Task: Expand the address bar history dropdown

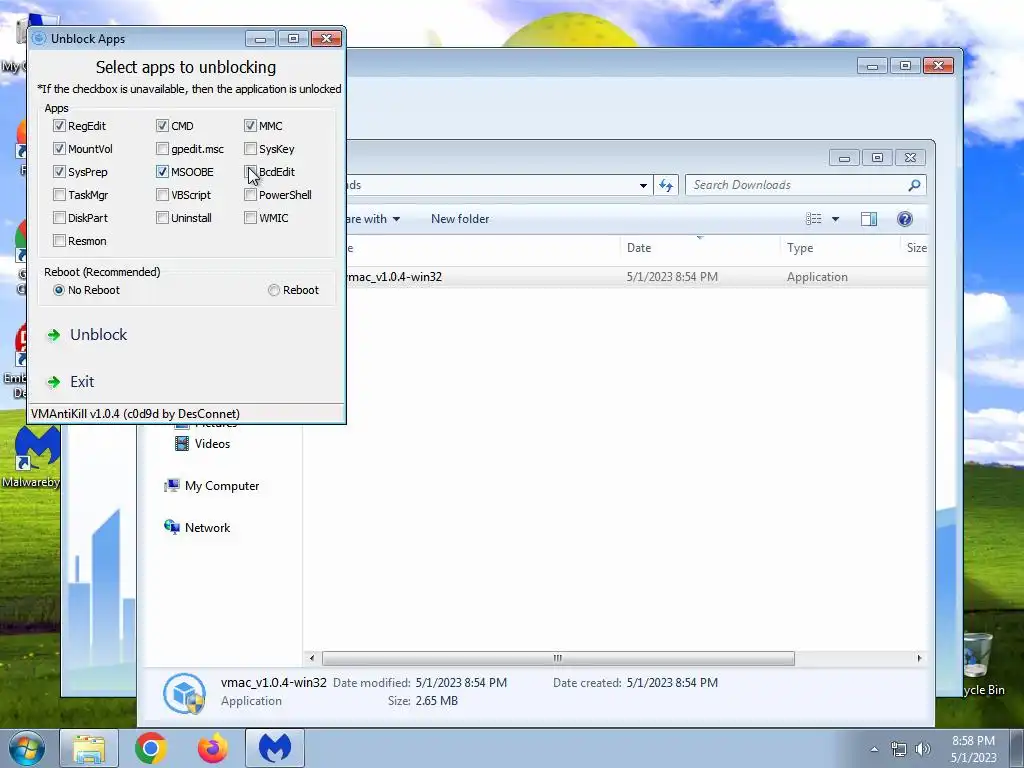Action: point(643,185)
